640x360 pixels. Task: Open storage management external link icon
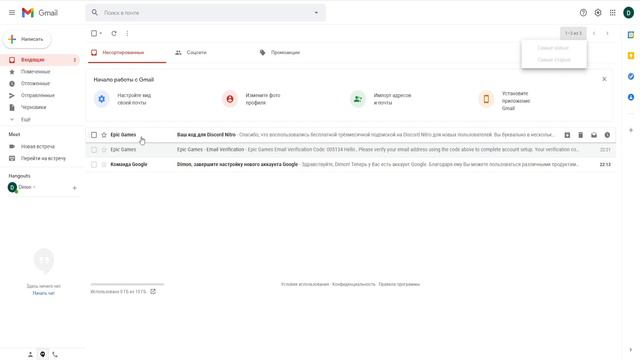pyautogui.click(x=153, y=291)
